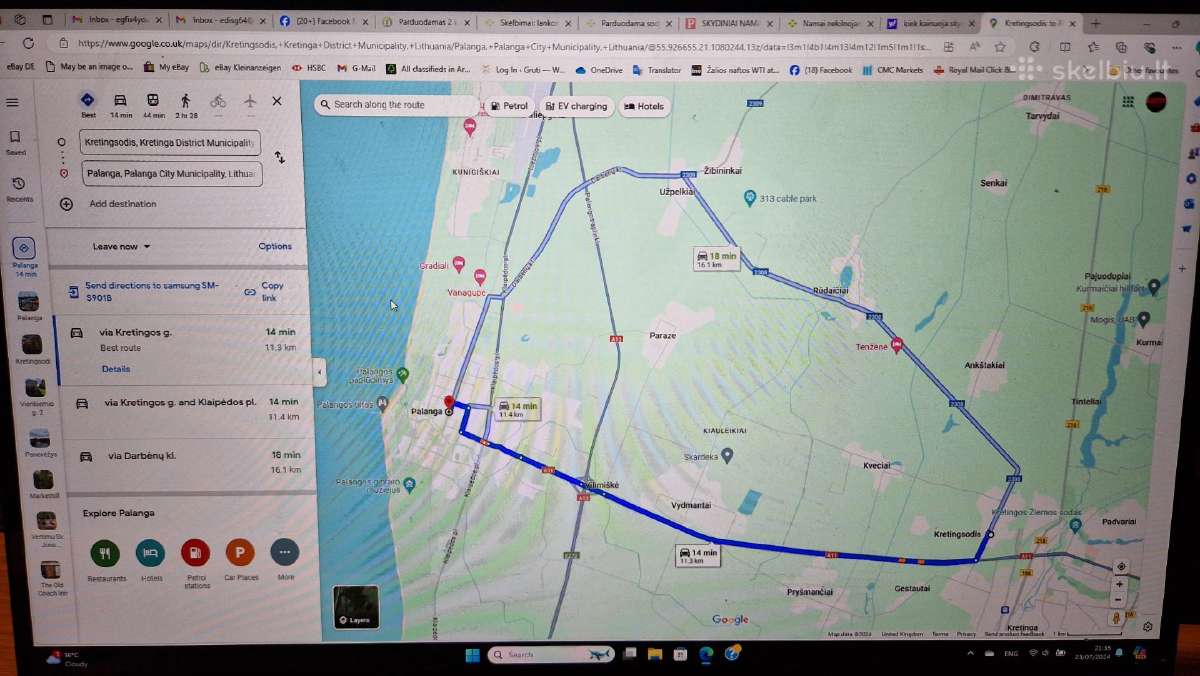This screenshot has height=676, width=1200.
Task: Show your location on map
Action: tap(1120, 566)
